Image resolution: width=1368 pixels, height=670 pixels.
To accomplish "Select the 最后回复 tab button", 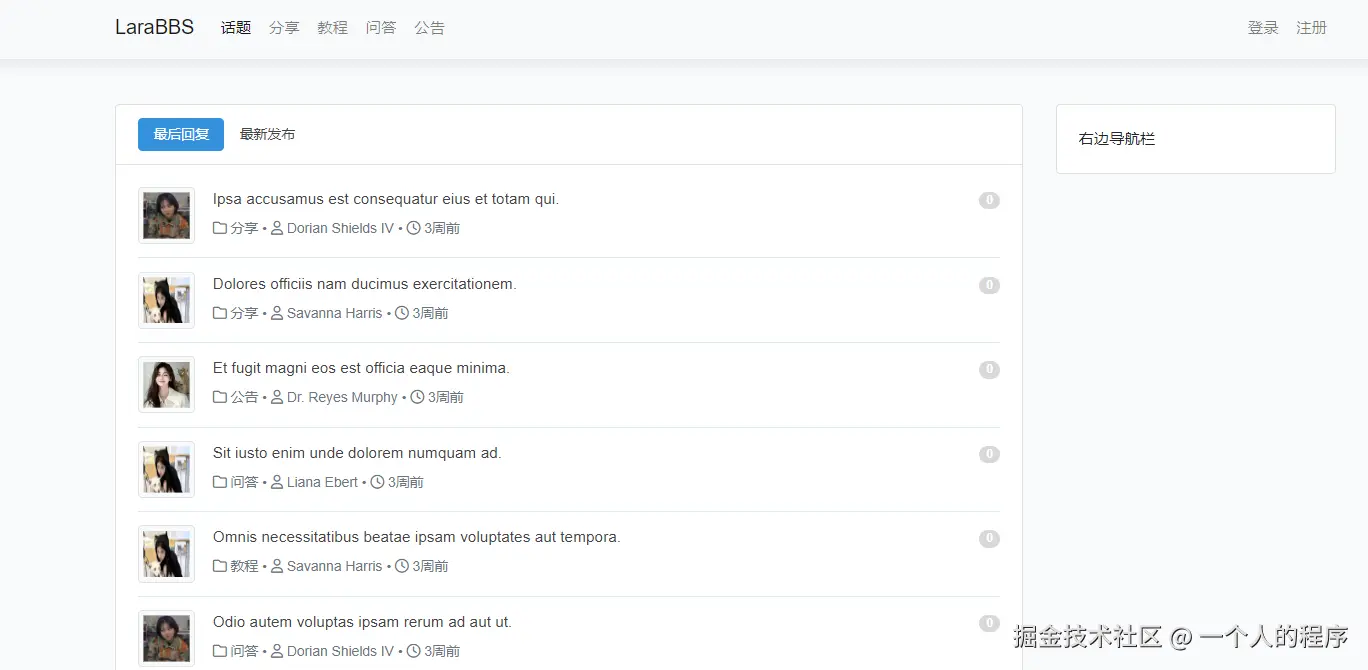I will (181, 134).
